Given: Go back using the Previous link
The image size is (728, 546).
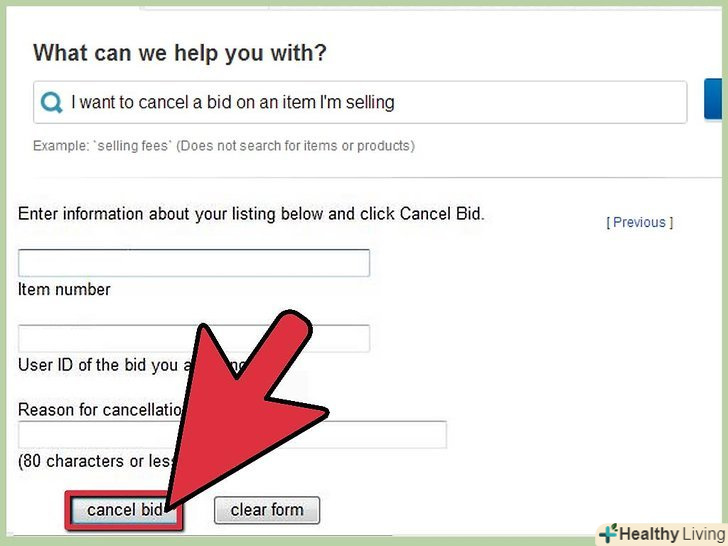Looking at the screenshot, I should click(x=640, y=222).
